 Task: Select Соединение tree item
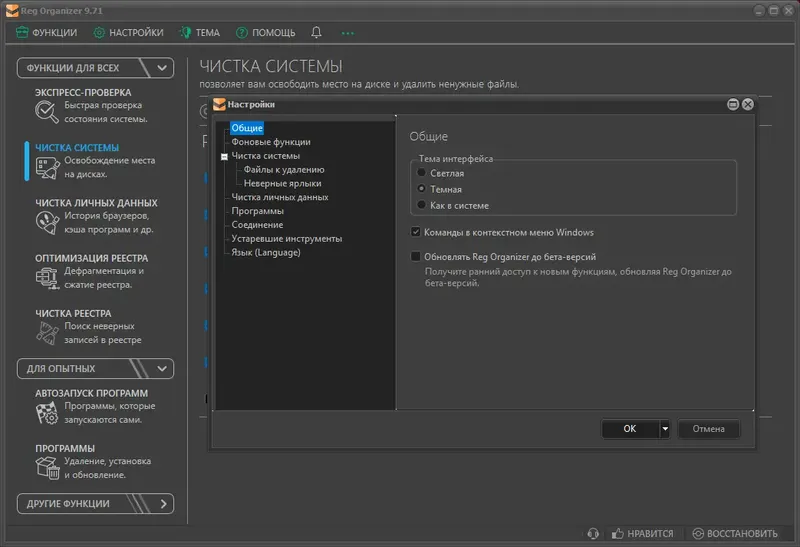(x=257, y=225)
